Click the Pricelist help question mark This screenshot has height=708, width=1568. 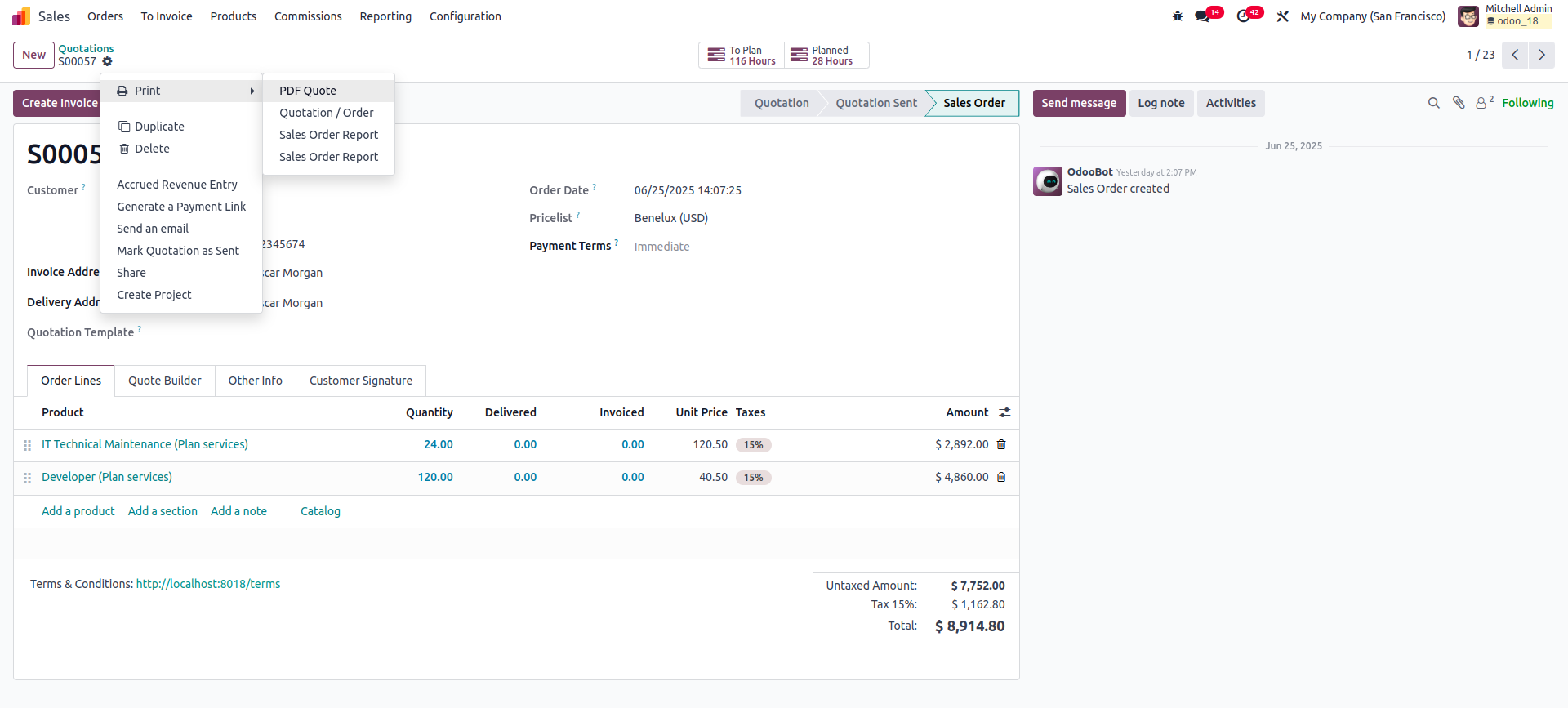[x=578, y=215]
